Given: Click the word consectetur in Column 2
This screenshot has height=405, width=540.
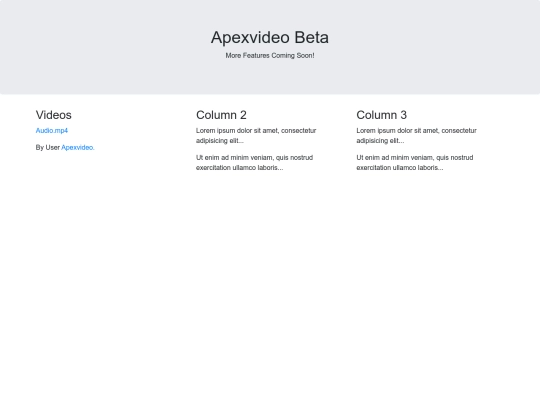Looking at the screenshot, I should 299,131.
